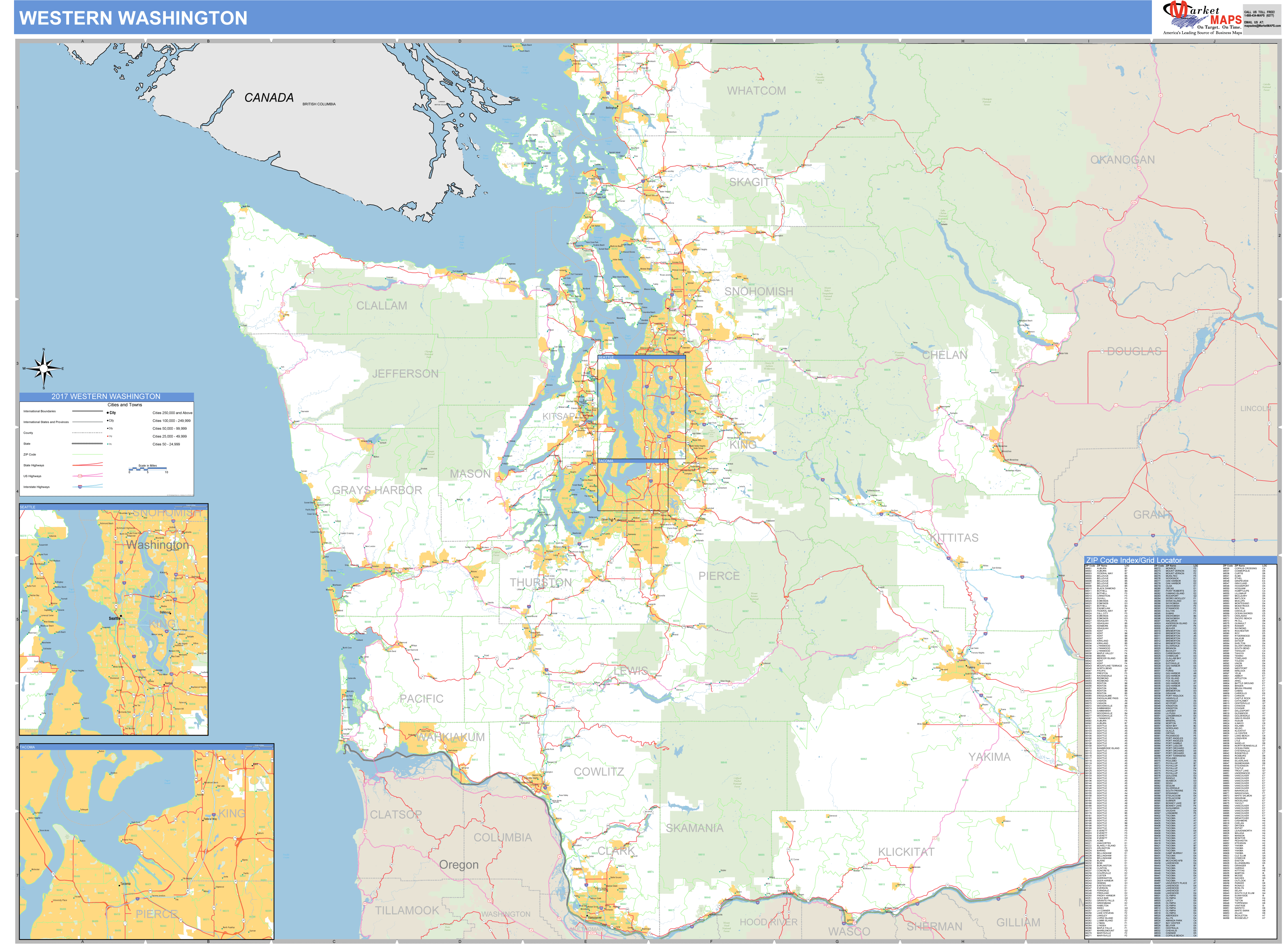
Task: Select the LEWIS county label
Action: [x=631, y=671]
